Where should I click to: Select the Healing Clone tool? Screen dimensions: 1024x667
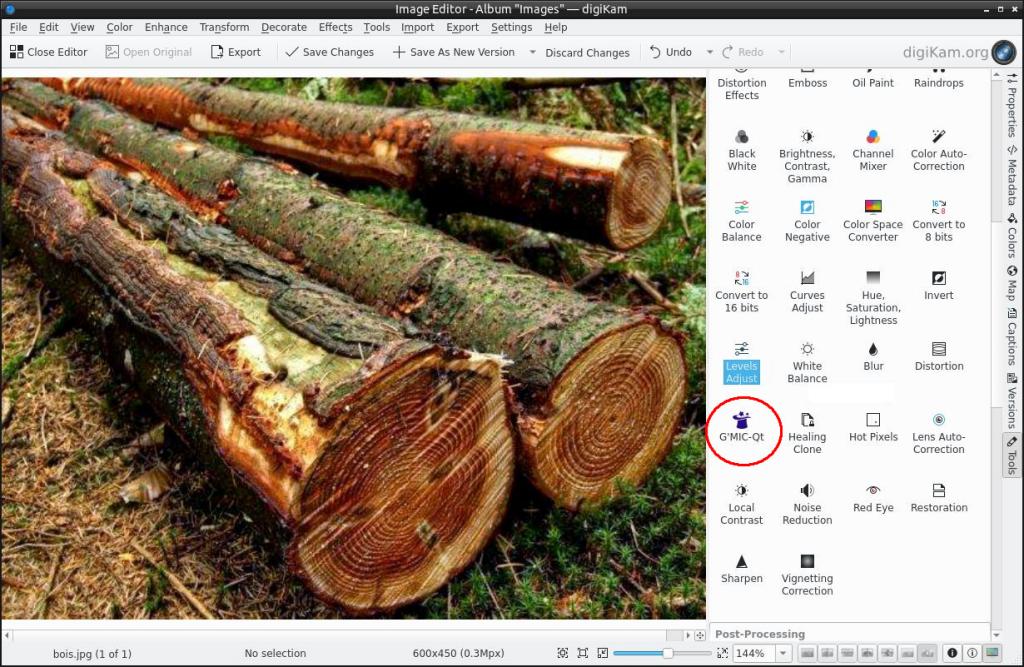pos(807,432)
